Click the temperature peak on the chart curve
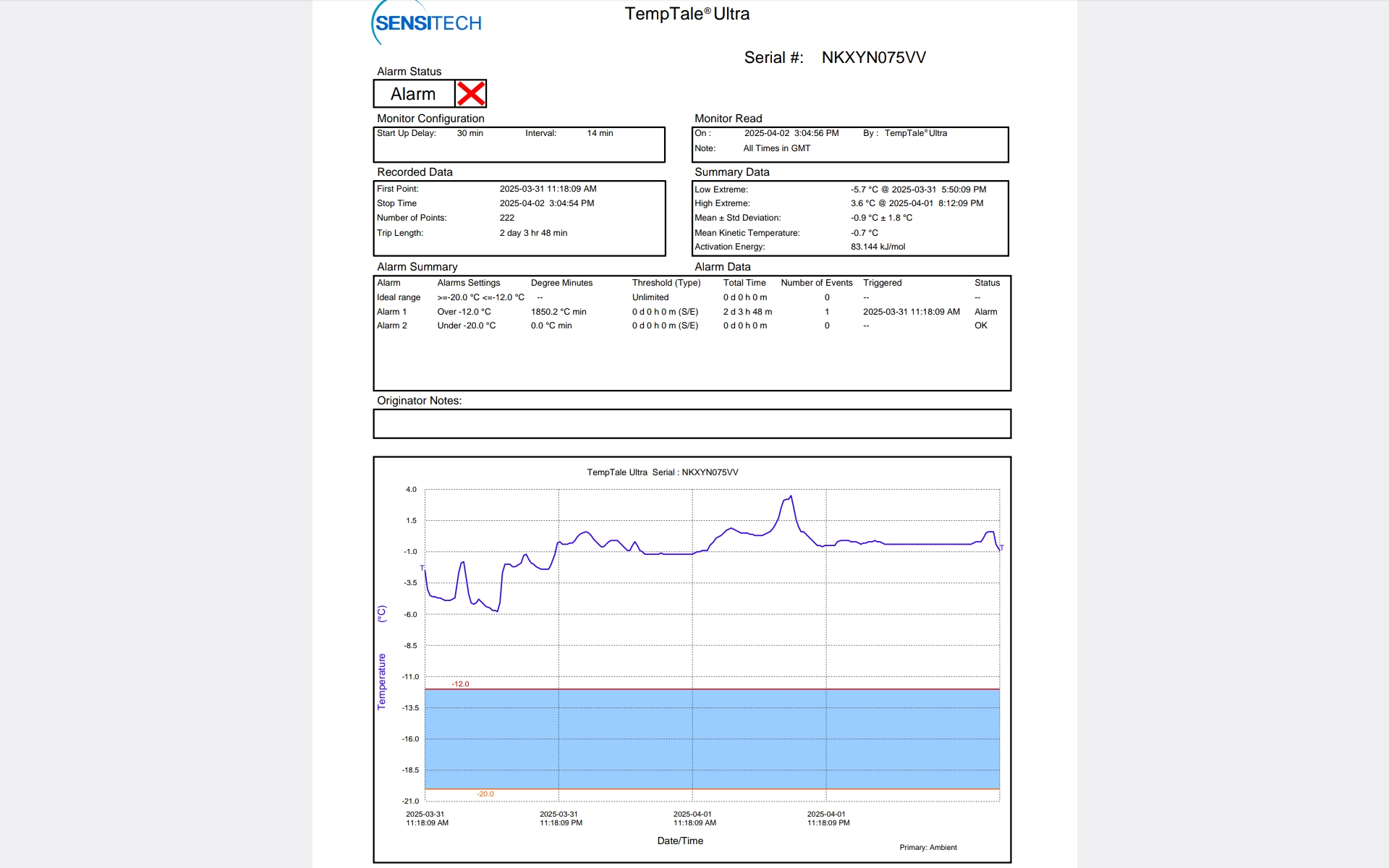 pyautogui.click(x=791, y=497)
